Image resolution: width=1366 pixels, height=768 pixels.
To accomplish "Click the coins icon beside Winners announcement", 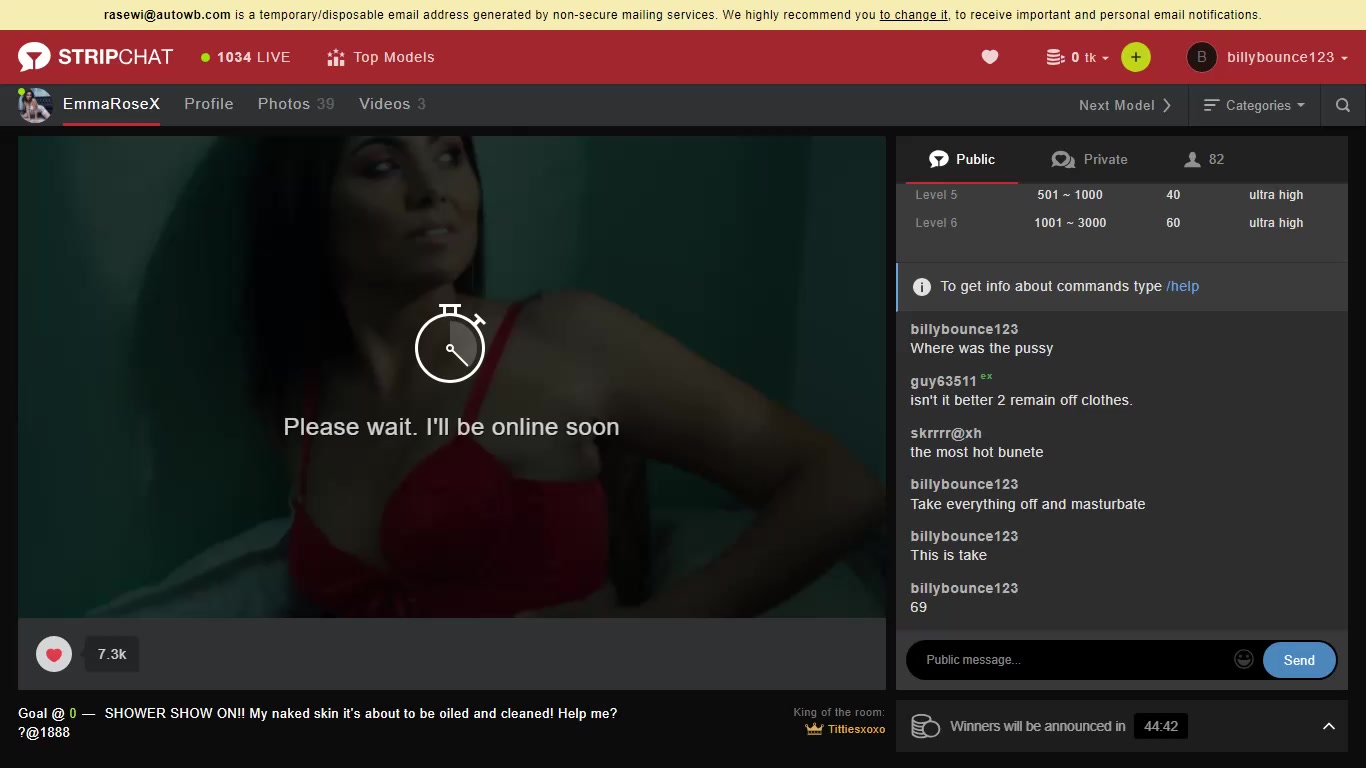I will coord(925,726).
